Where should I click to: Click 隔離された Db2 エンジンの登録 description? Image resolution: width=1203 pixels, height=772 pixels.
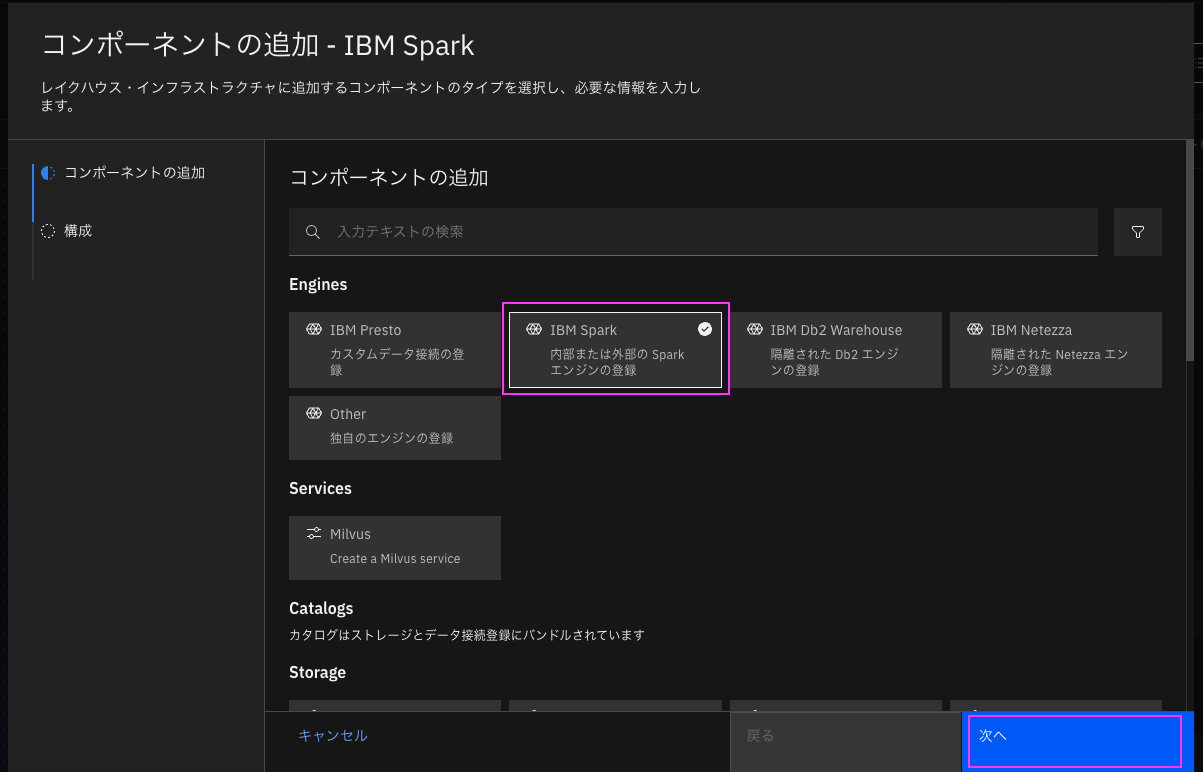tap(834, 362)
